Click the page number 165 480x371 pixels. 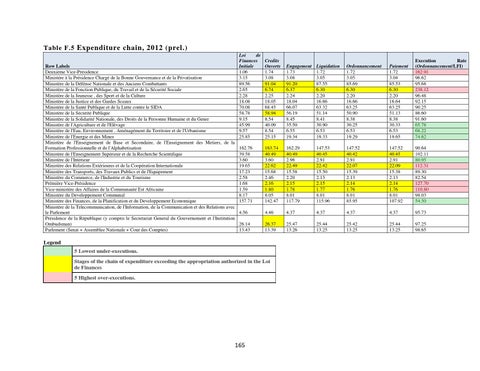point(240,345)
